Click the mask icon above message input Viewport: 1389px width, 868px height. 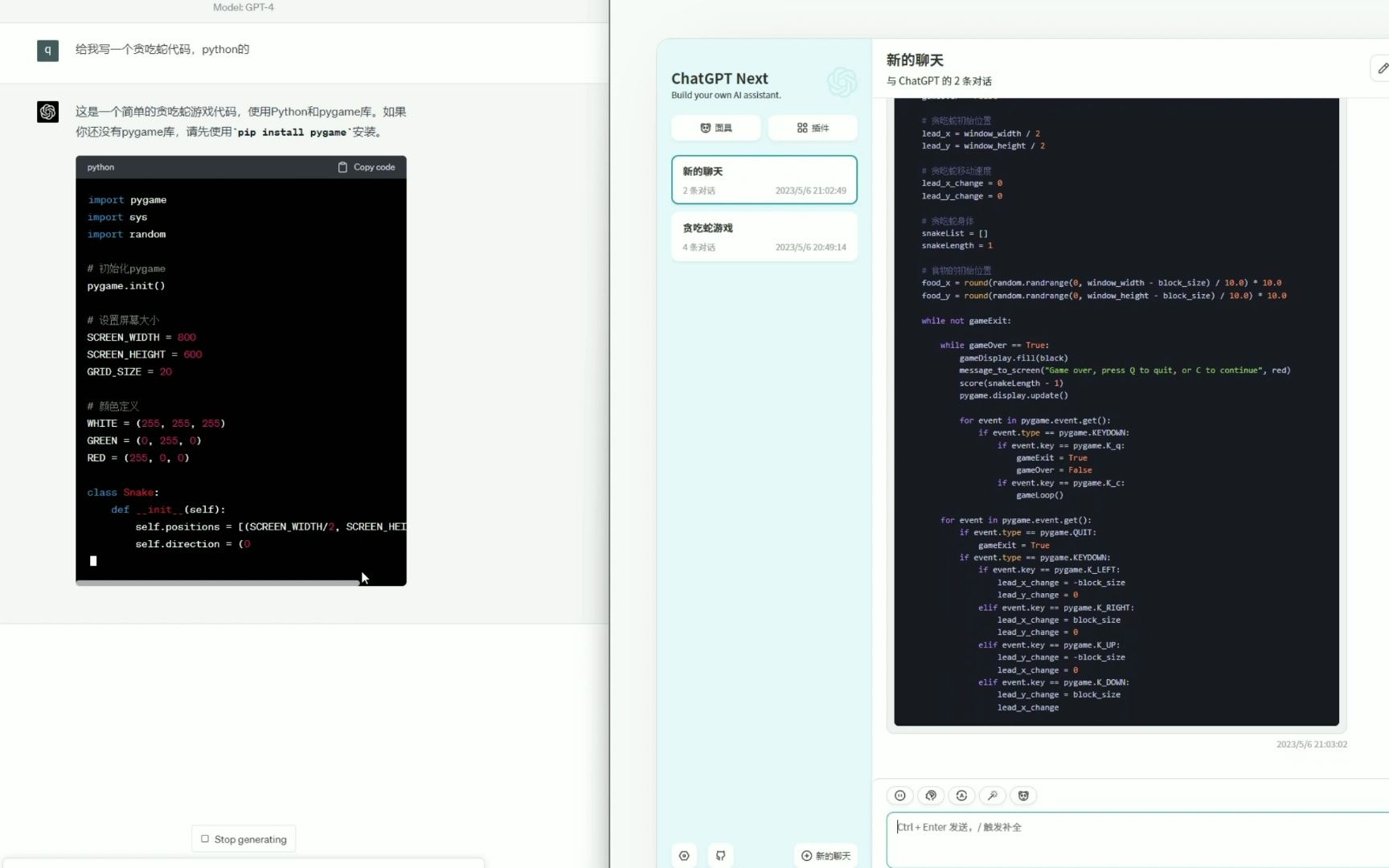coord(1023,796)
